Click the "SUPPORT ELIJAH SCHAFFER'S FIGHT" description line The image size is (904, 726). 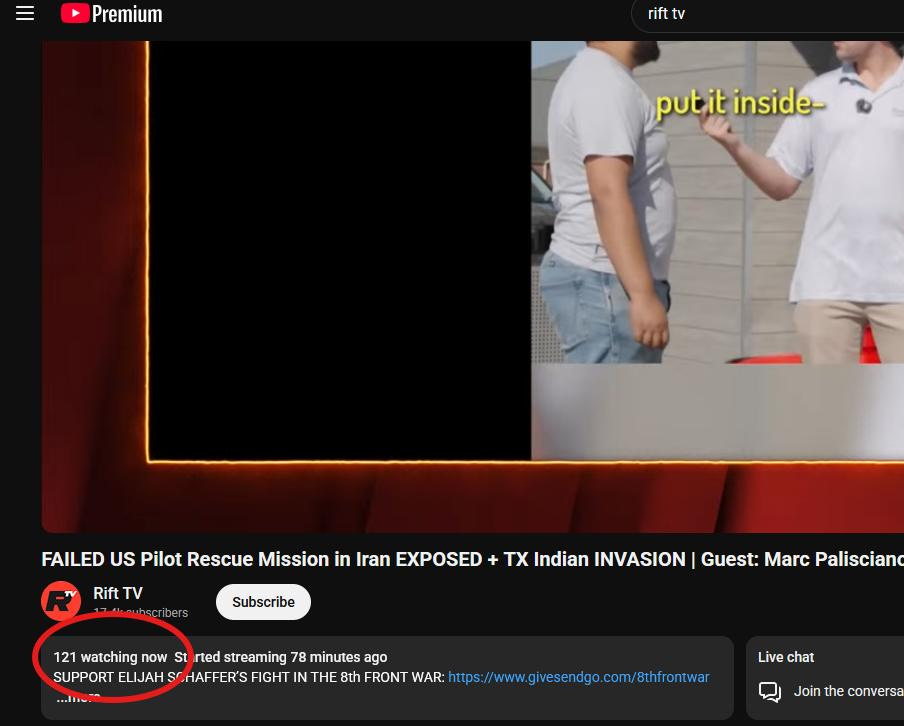pos(249,677)
